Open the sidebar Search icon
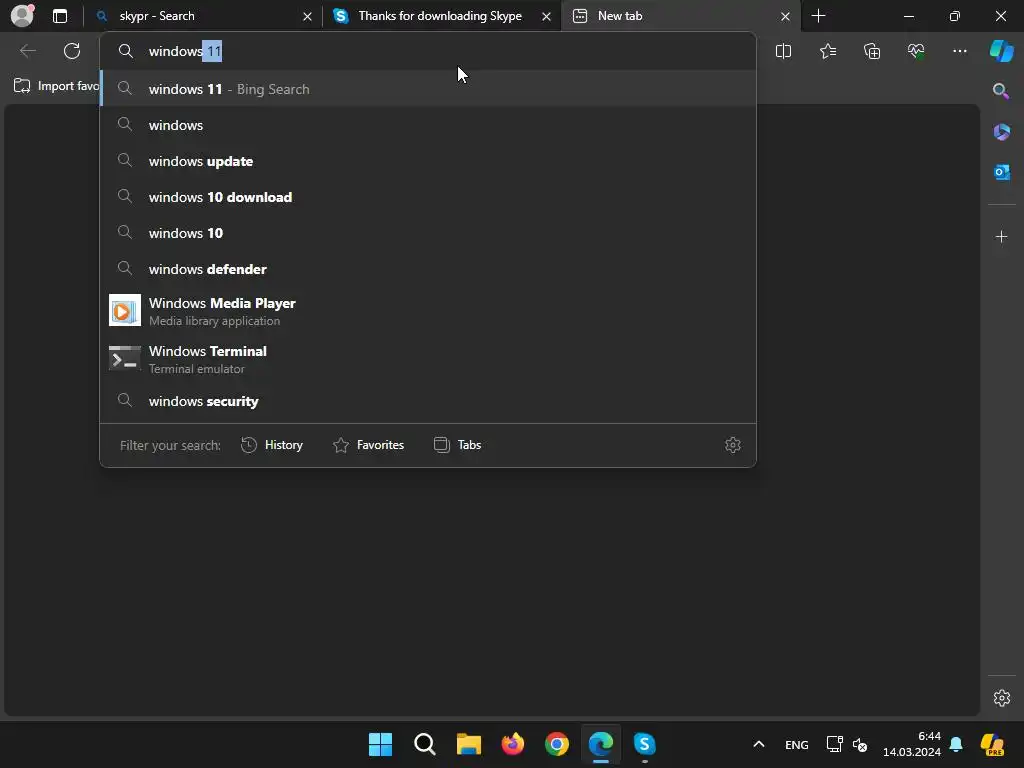The image size is (1024, 768). click(1001, 91)
